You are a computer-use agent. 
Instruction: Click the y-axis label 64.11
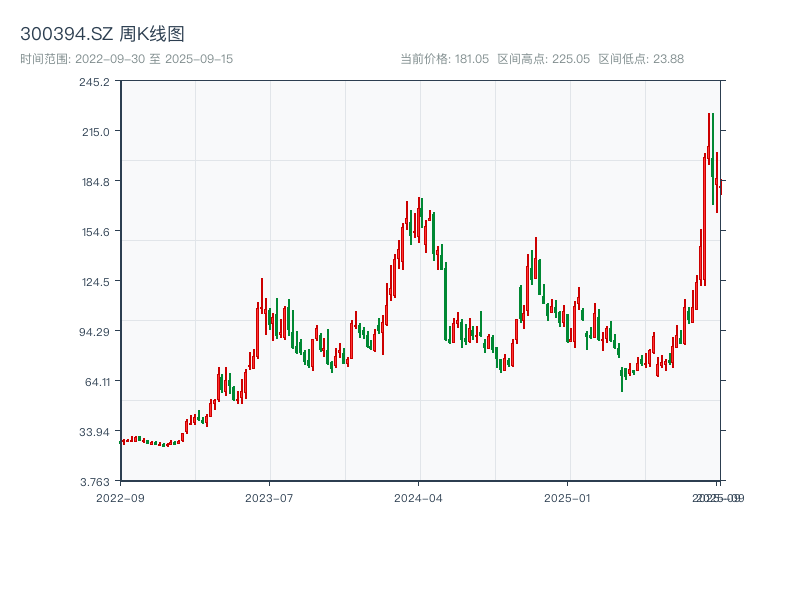97,382
